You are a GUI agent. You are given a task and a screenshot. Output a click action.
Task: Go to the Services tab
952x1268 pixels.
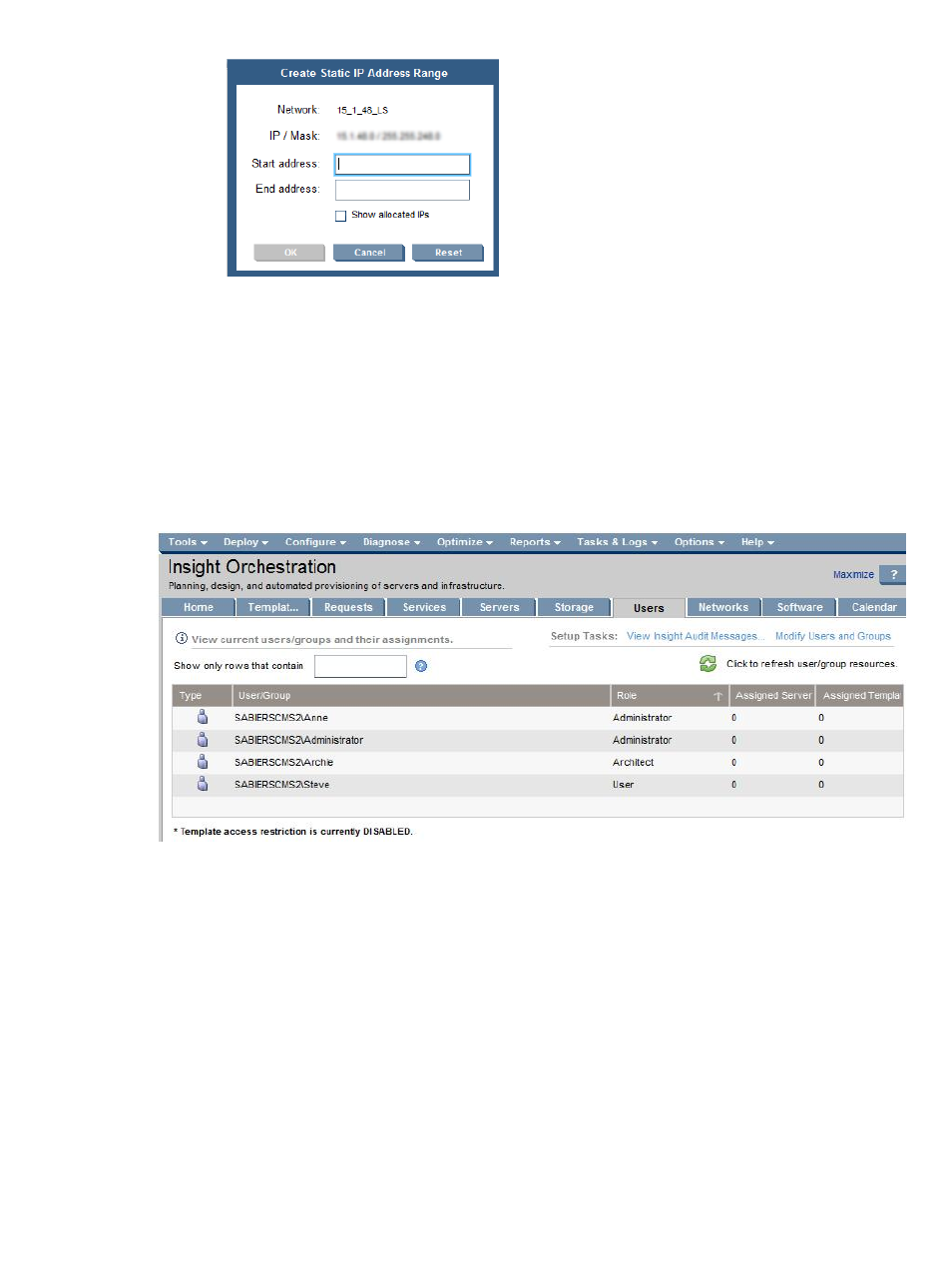(424, 607)
